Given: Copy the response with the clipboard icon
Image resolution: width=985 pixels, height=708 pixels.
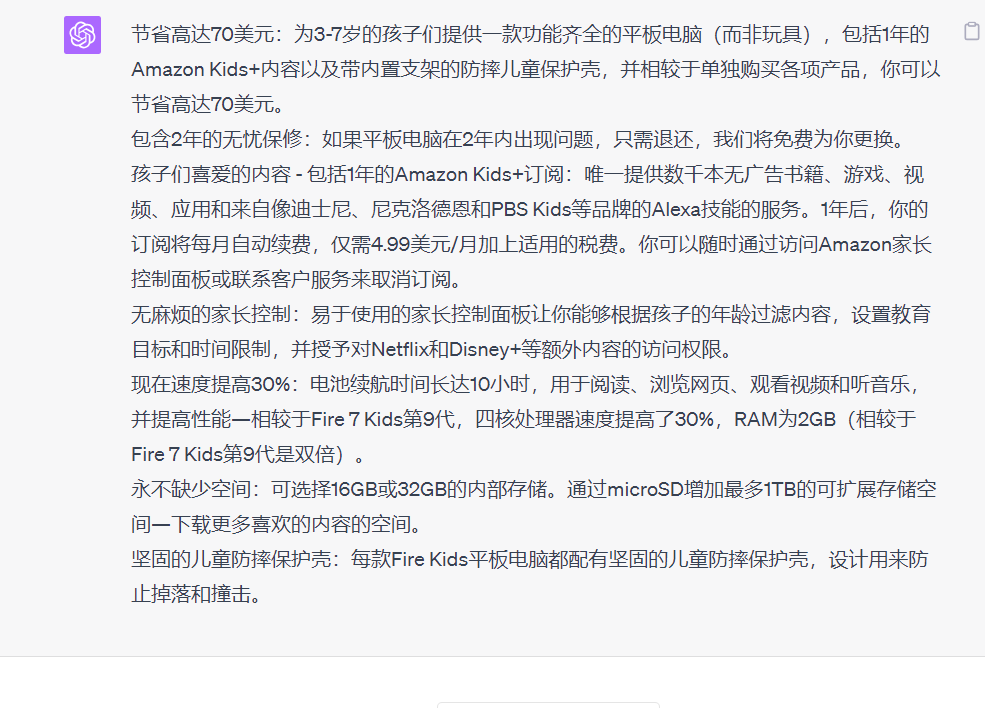Looking at the screenshot, I should (971, 31).
